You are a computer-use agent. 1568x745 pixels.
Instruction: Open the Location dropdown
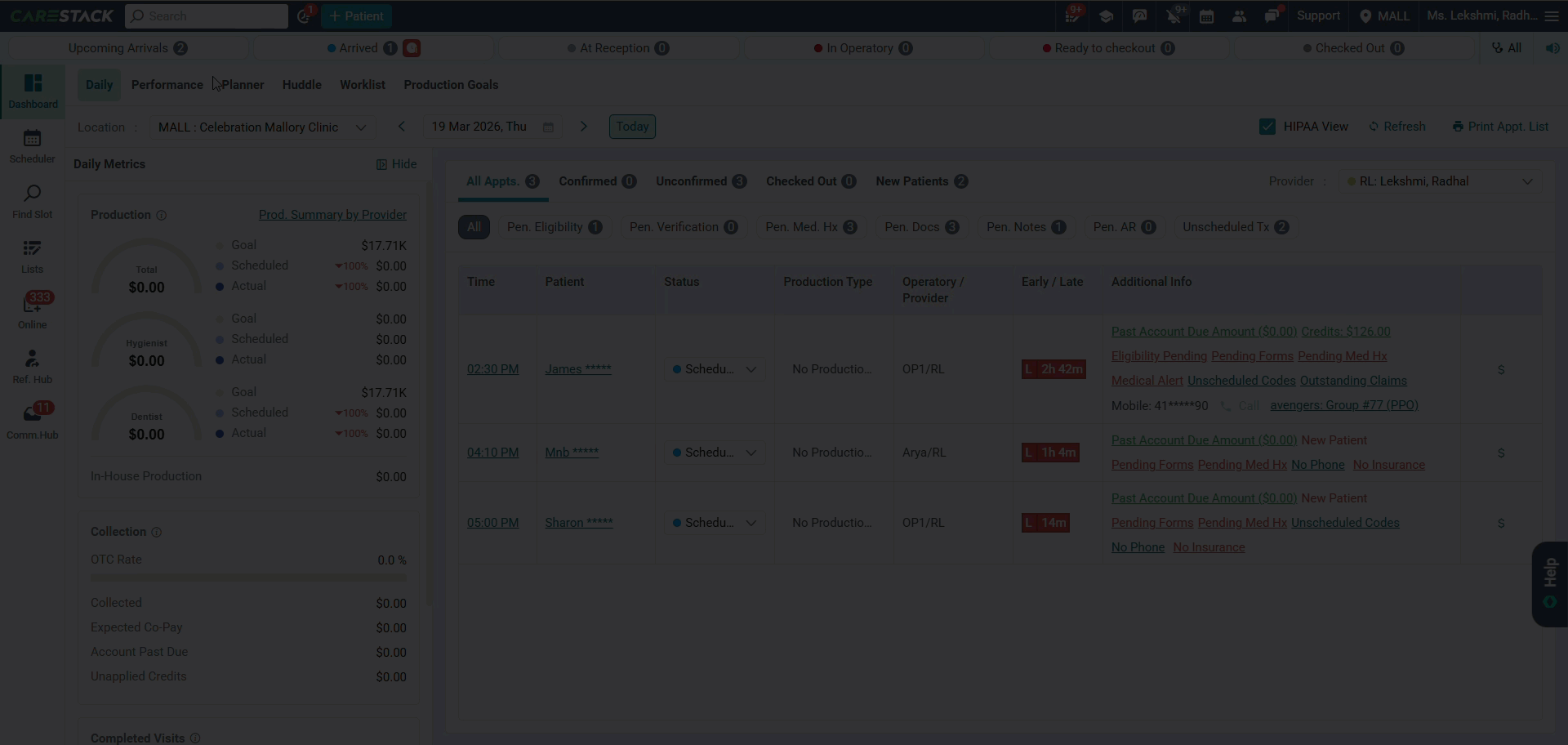coord(262,127)
